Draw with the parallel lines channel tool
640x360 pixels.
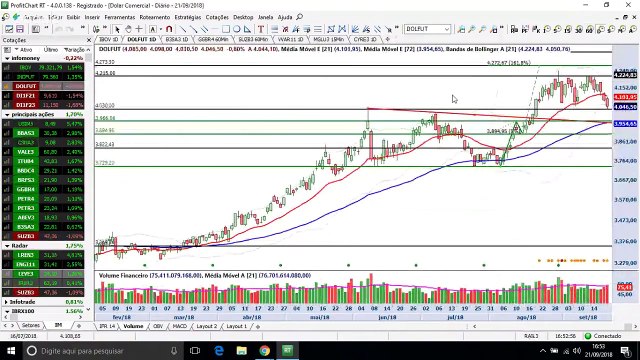tap(204, 29)
